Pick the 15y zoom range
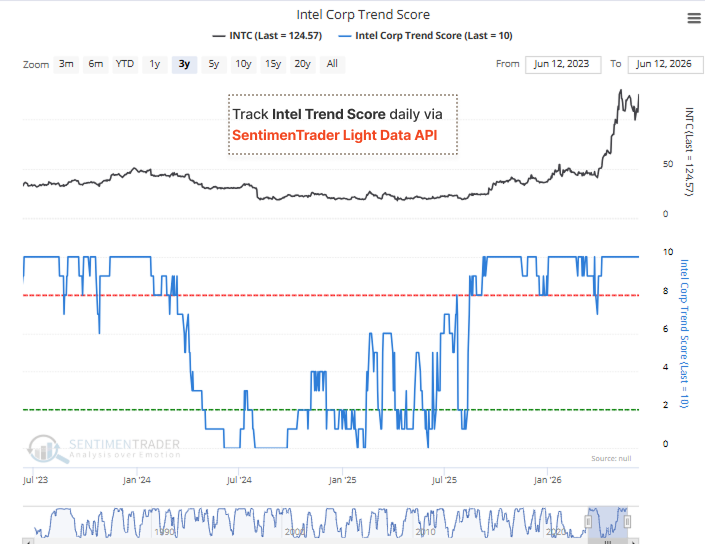 click(273, 64)
